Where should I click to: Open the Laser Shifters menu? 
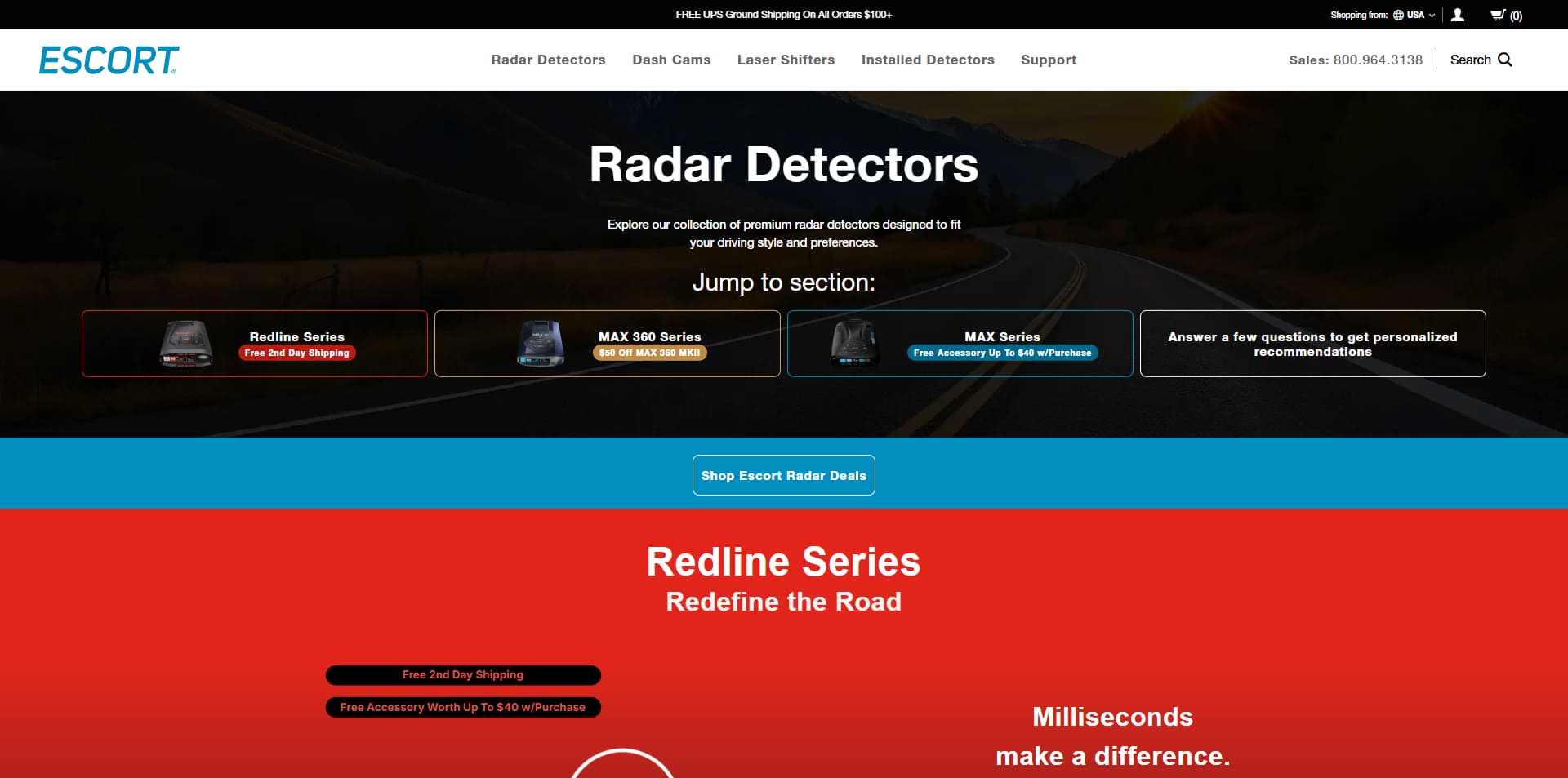point(786,60)
